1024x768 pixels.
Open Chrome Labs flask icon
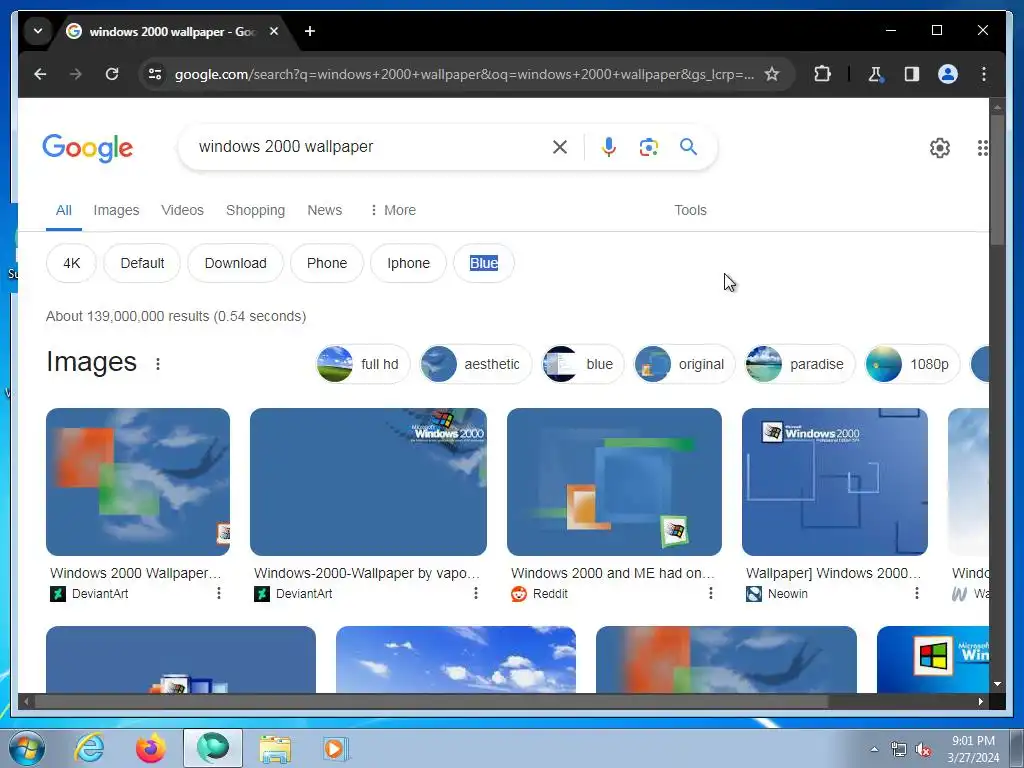click(875, 74)
